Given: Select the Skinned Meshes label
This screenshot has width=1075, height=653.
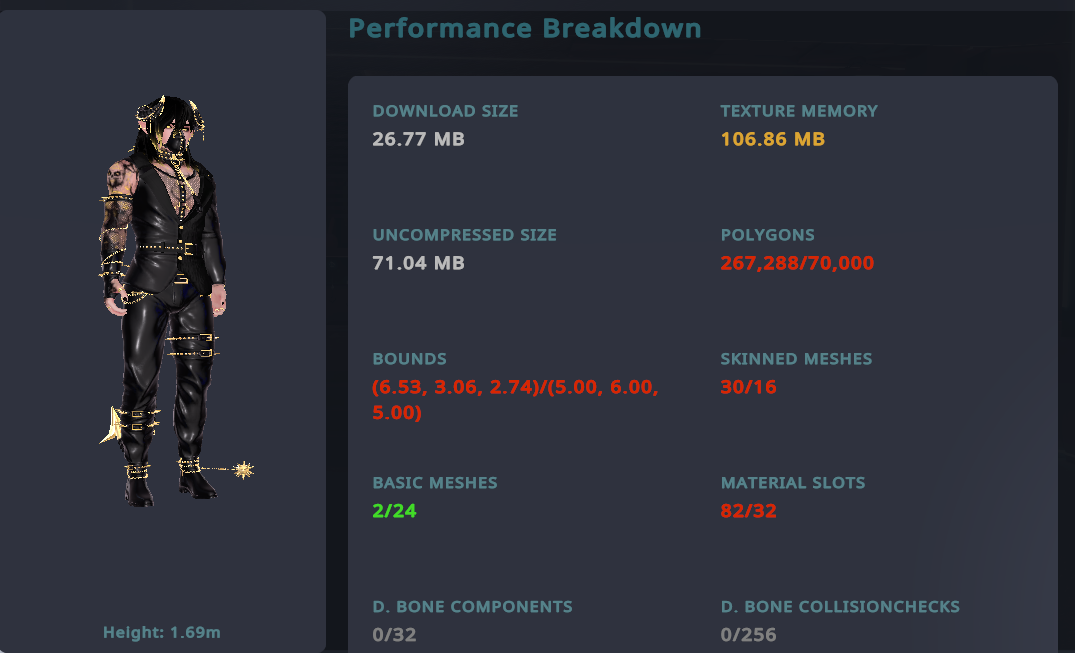Looking at the screenshot, I should pos(796,359).
